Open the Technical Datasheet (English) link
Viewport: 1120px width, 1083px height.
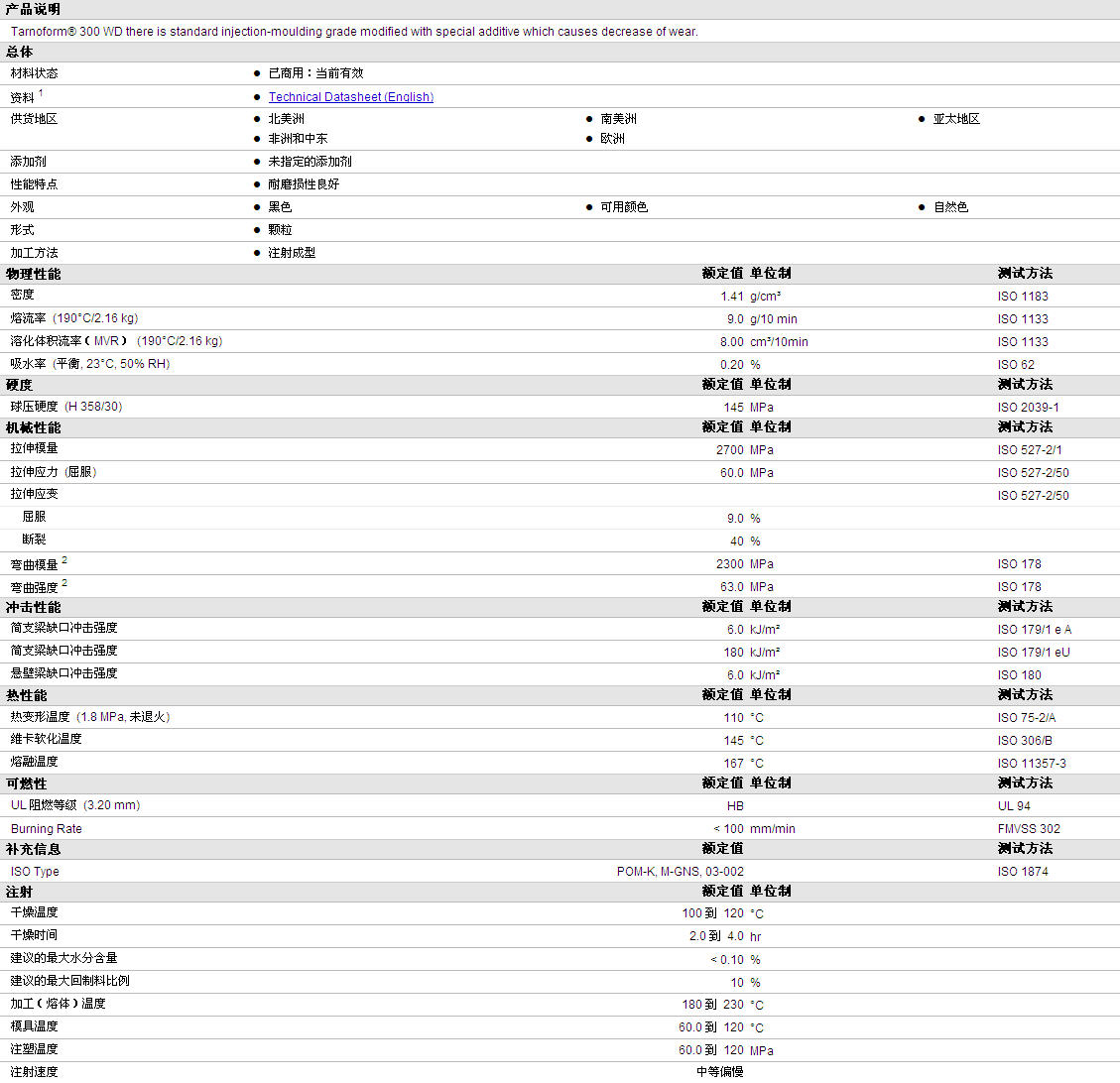(x=351, y=96)
